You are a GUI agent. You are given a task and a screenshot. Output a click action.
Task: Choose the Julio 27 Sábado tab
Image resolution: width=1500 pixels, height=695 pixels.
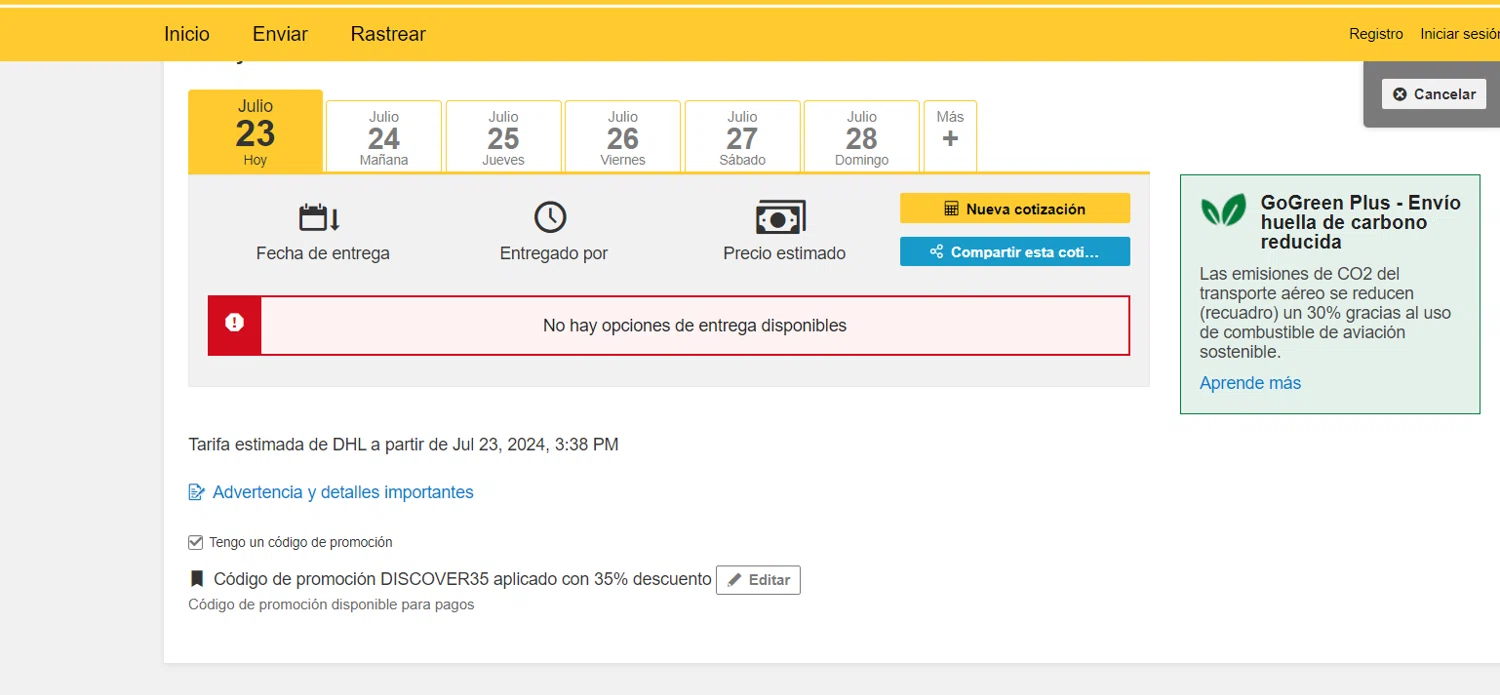(x=742, y=136)
